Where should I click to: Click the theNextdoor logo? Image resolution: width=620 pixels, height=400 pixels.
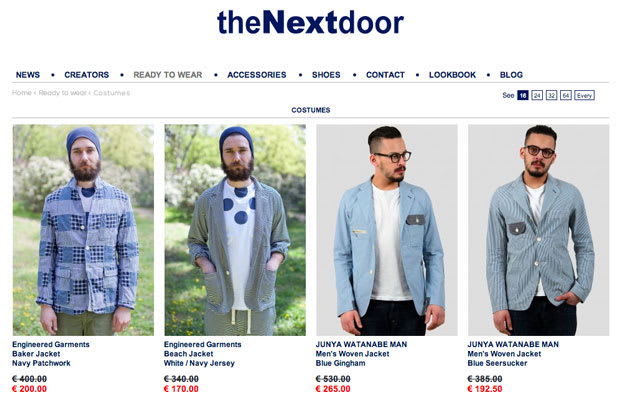[x=310, y=22]
